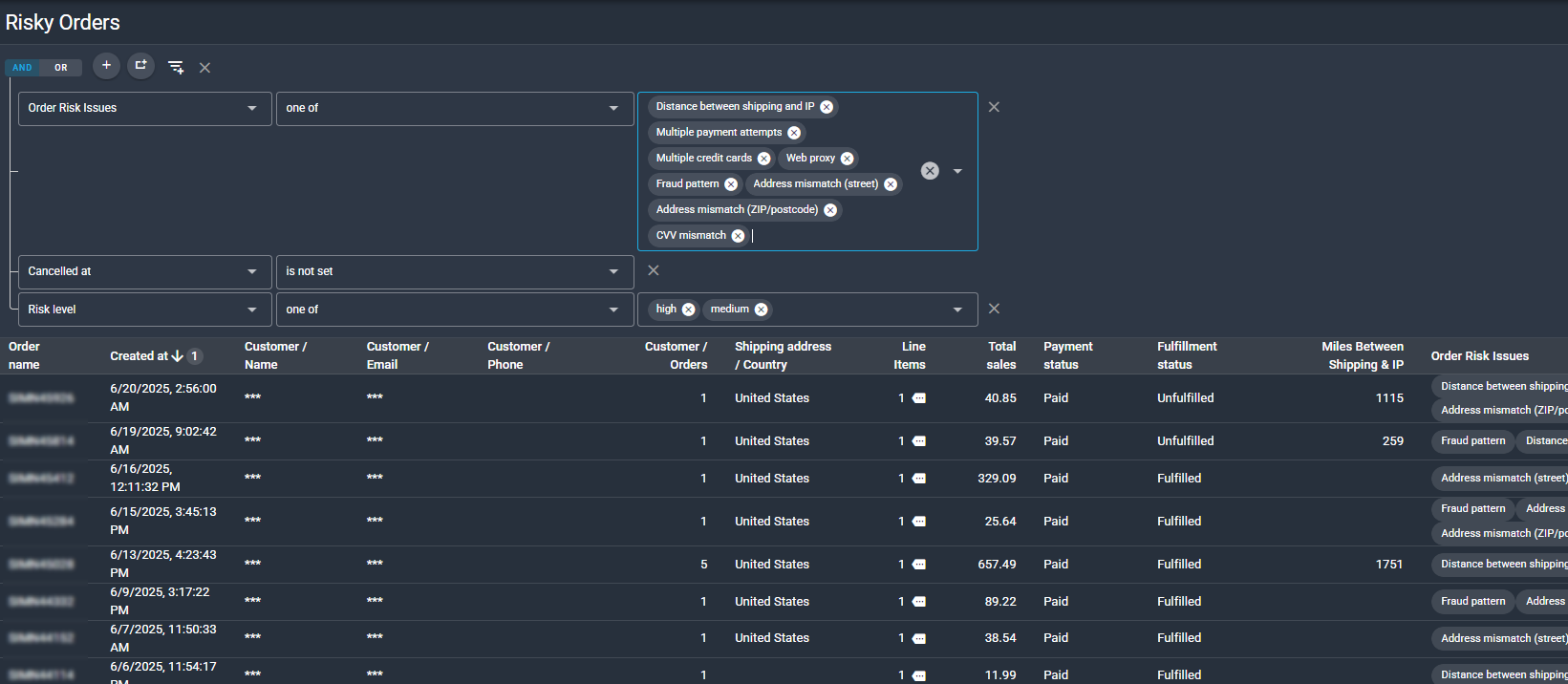
Task: Sort by Total sales column header
Action: point(1001,355)
